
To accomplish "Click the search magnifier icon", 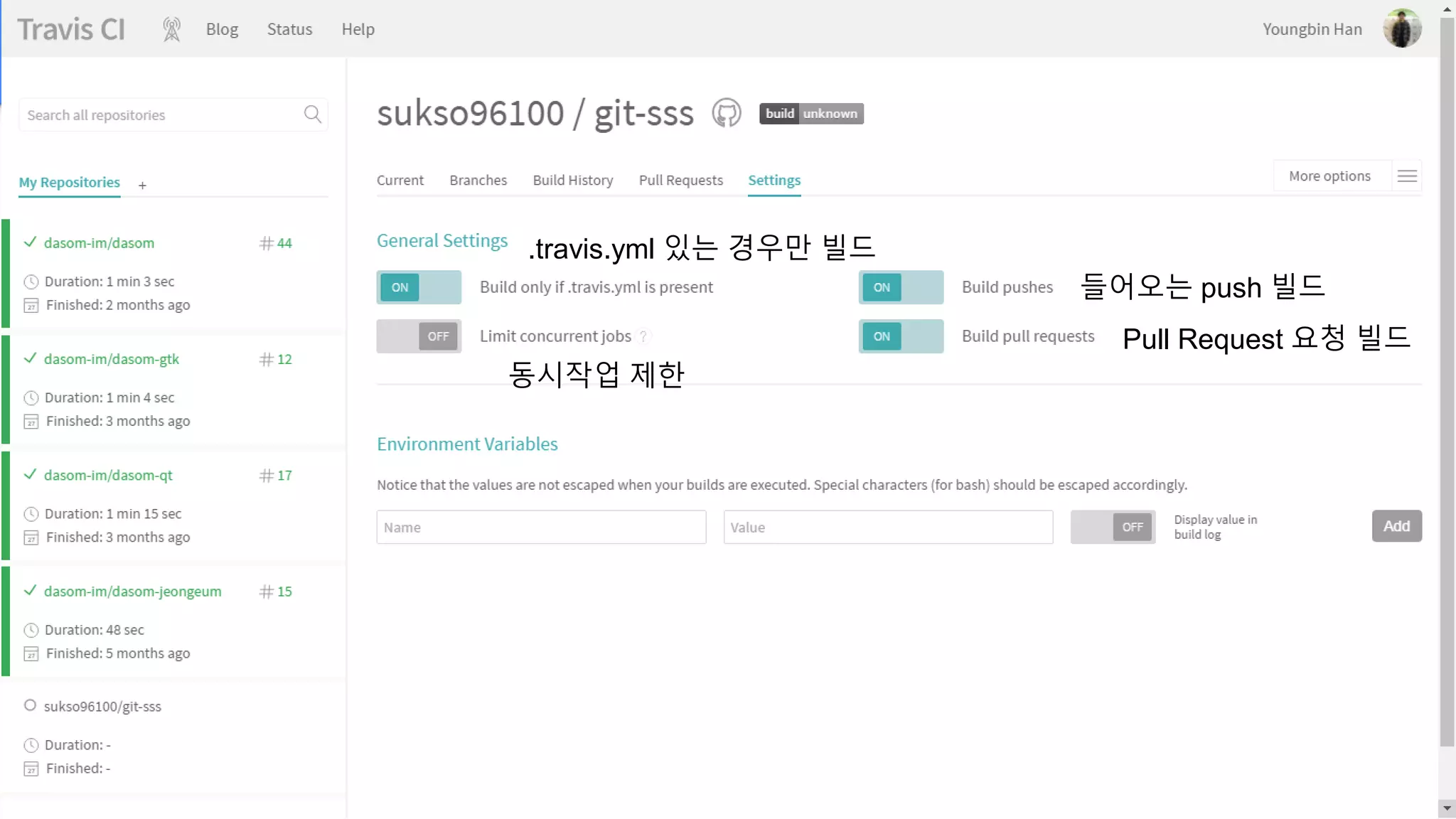I will (313, 114).
